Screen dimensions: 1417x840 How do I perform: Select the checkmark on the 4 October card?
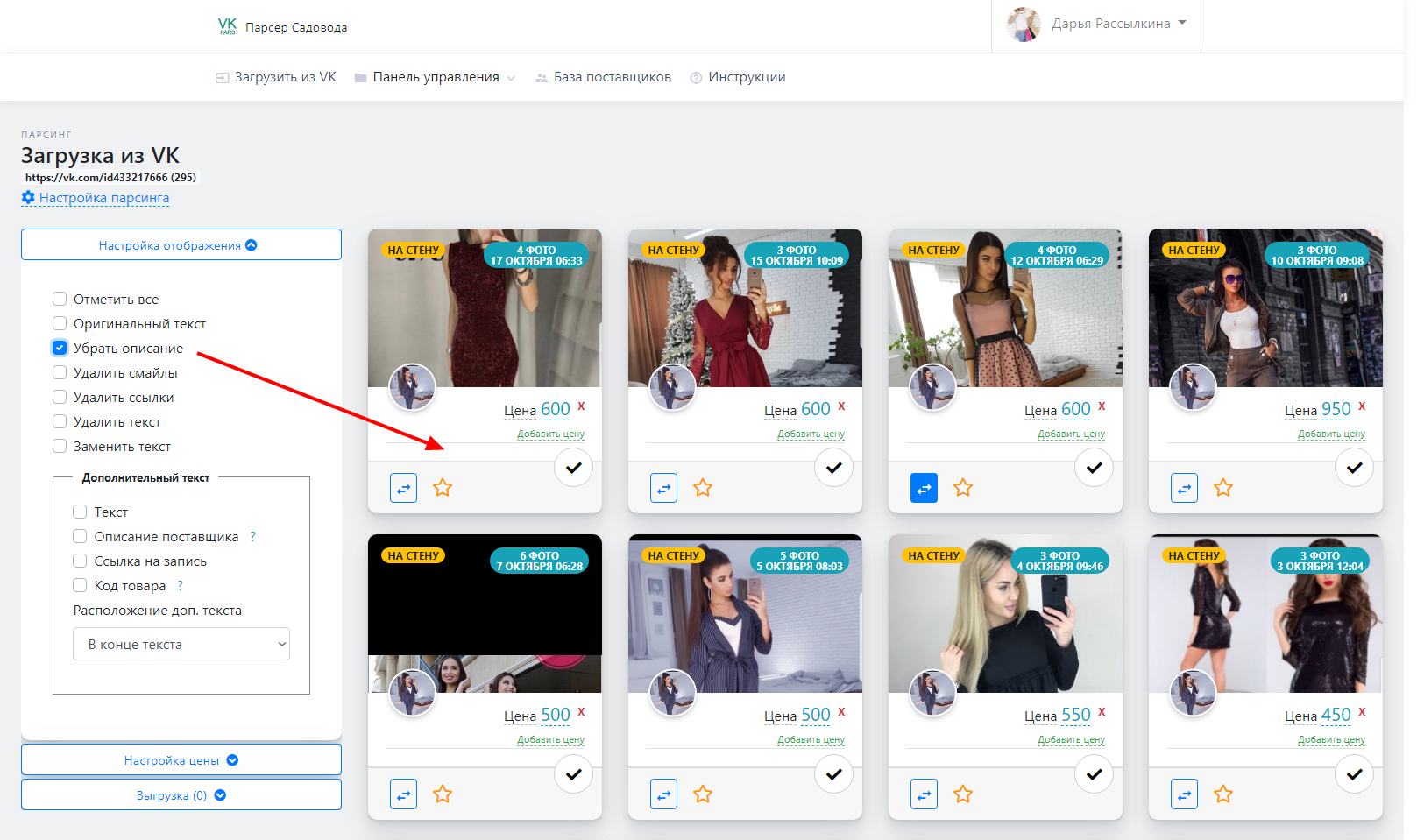[1094, 774]
